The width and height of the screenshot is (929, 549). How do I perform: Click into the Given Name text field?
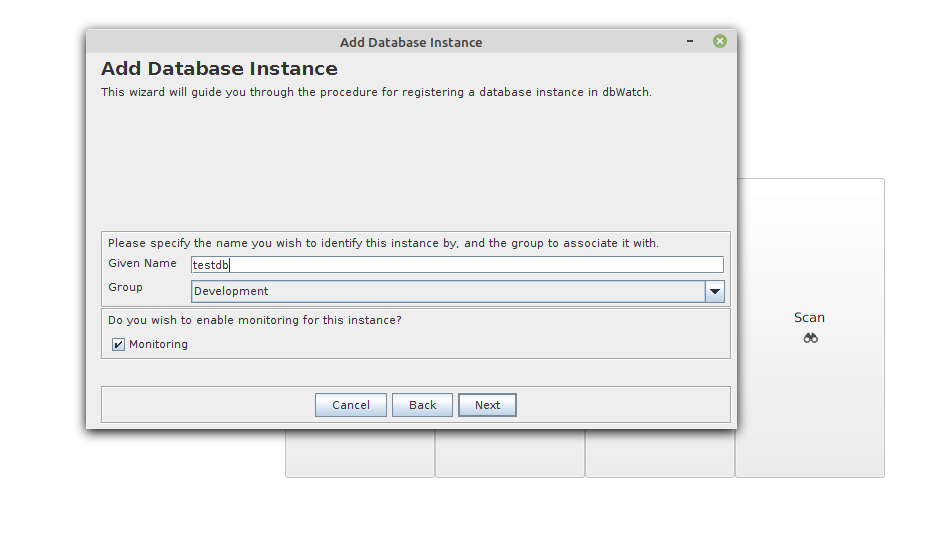click(457, 265)
